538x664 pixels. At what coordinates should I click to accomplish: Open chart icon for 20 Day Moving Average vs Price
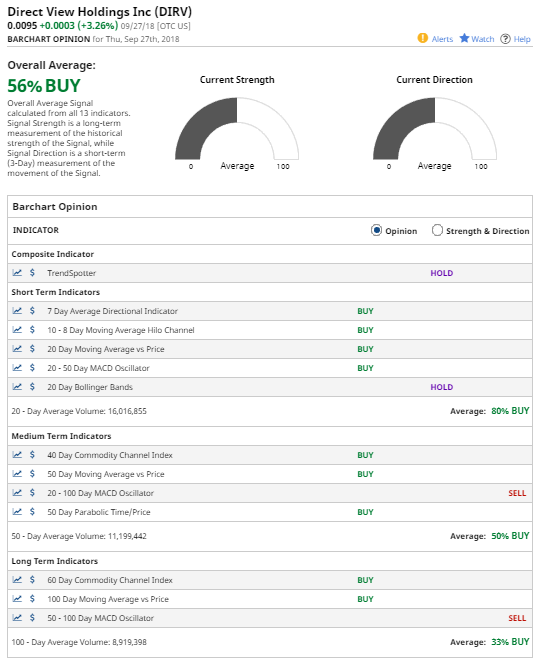[x=17, y=349]
